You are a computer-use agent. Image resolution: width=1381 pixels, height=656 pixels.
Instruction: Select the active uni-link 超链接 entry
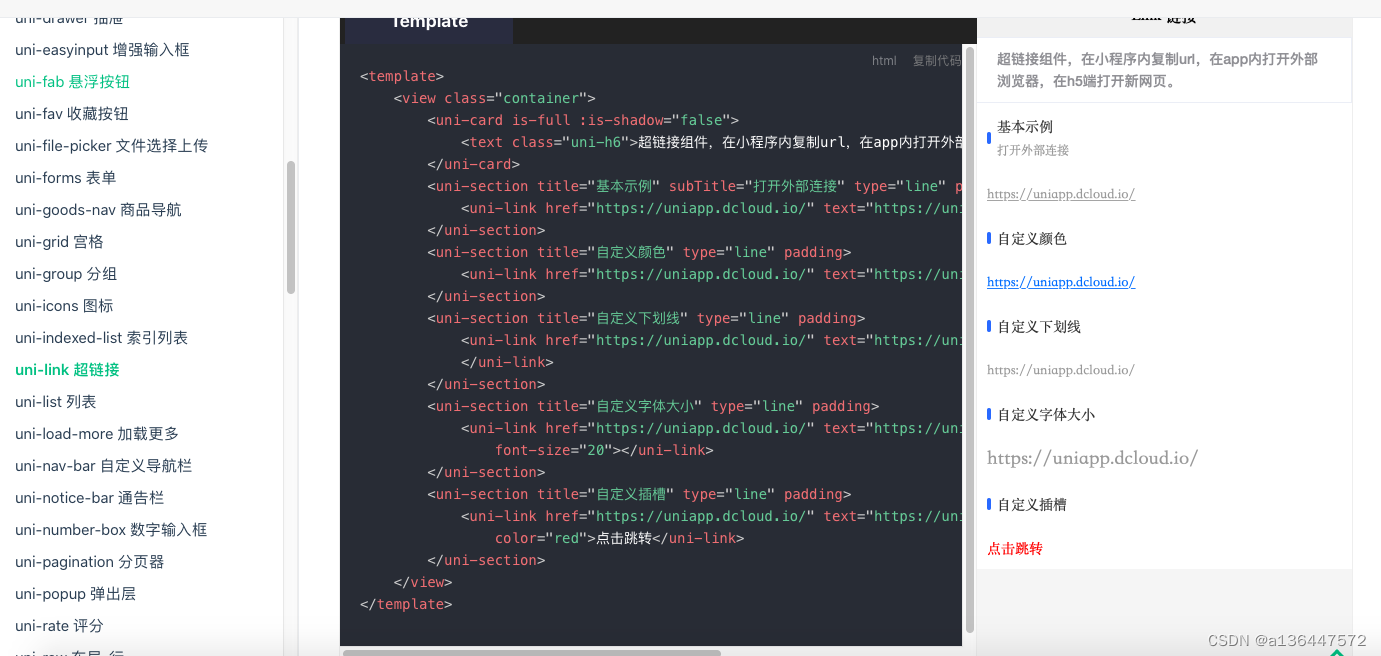pos(67,370)
